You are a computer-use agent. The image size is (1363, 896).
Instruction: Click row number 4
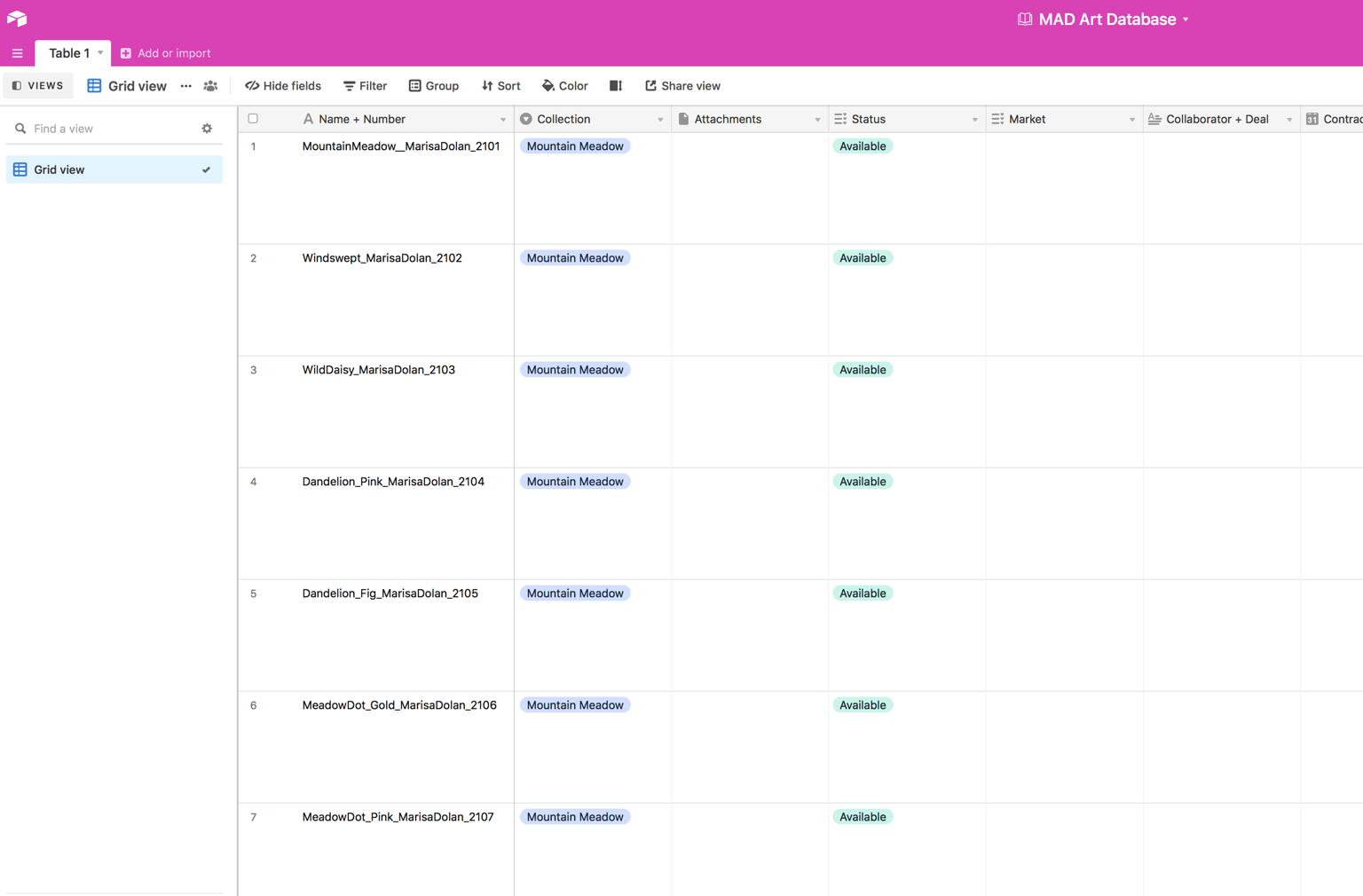coord(254,482)
